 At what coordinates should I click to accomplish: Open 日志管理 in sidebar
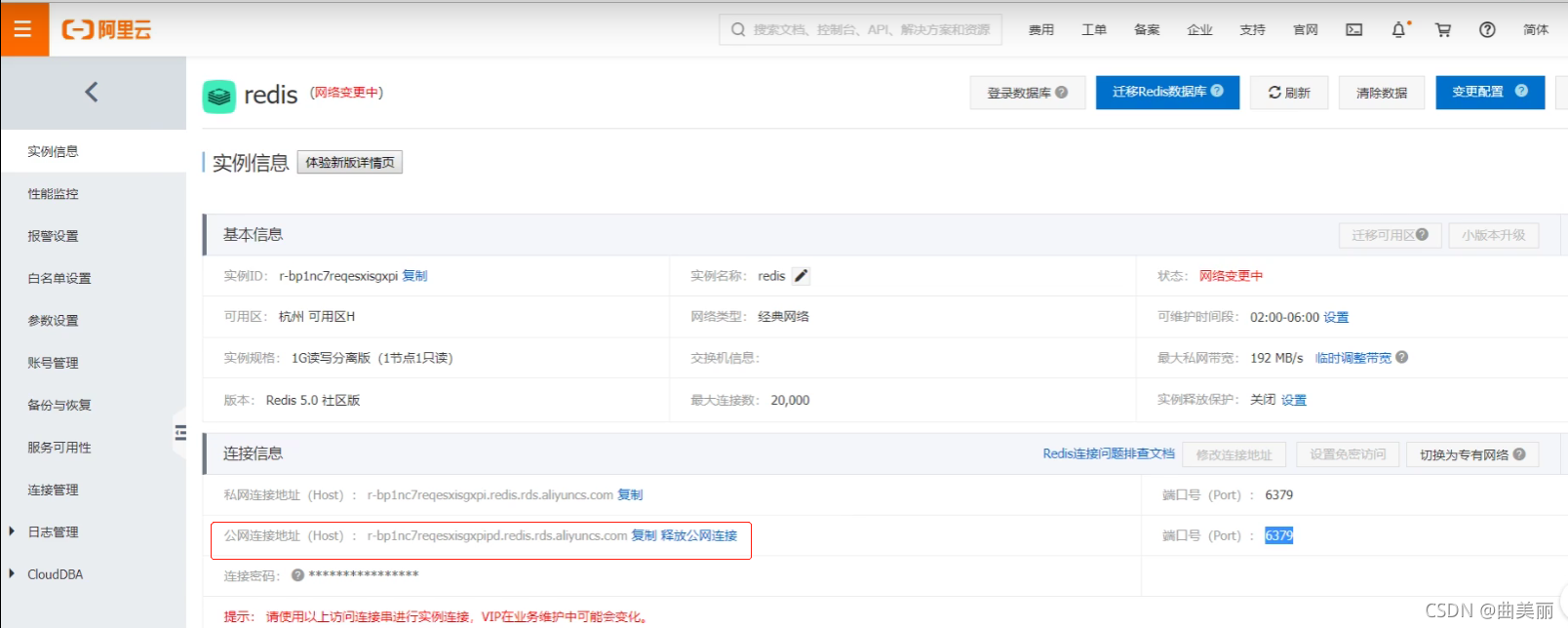click(54, 532)
